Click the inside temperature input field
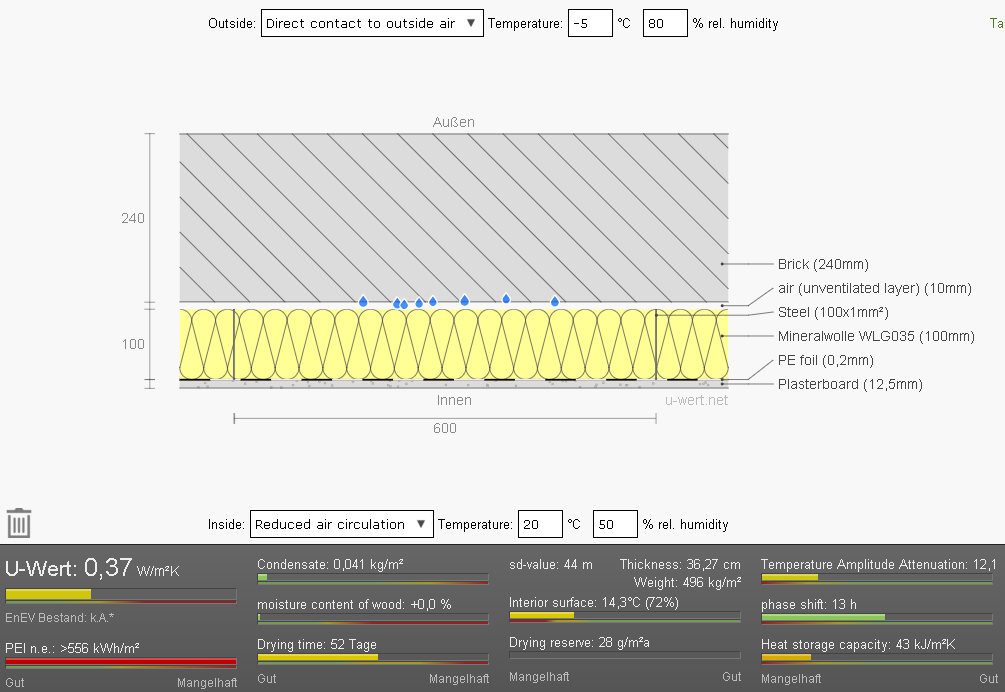 539,524
